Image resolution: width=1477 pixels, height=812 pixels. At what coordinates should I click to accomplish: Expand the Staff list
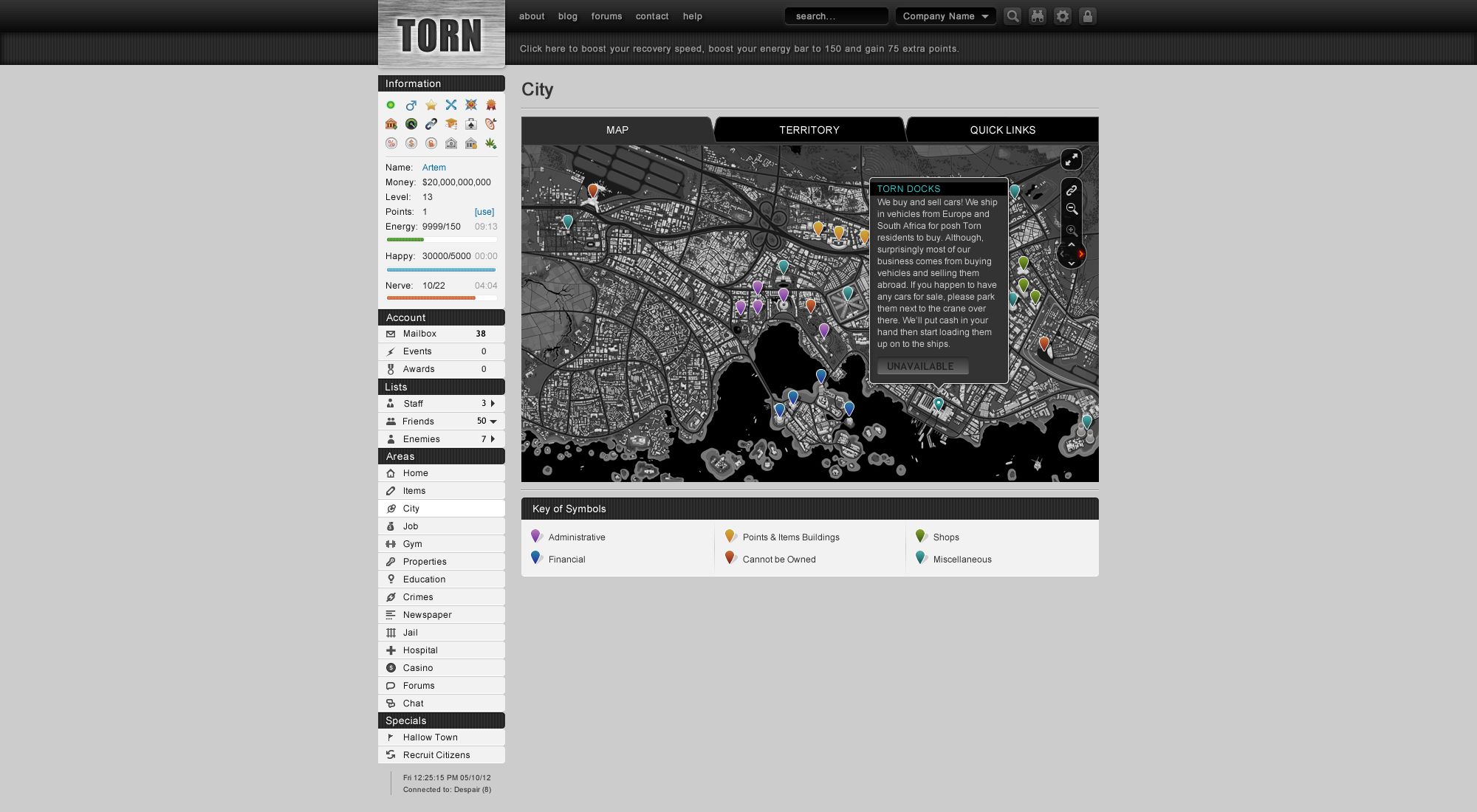(493, 403)
